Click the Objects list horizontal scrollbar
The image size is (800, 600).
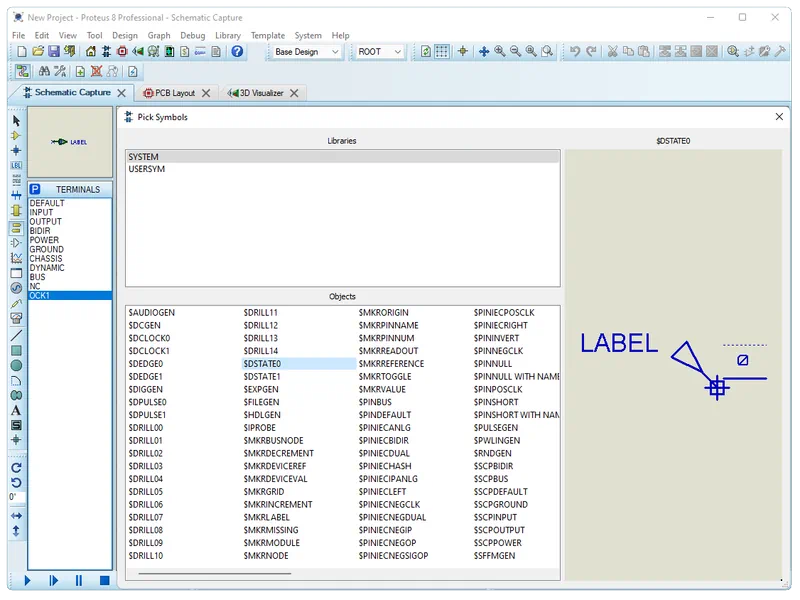tap(215, 574)
